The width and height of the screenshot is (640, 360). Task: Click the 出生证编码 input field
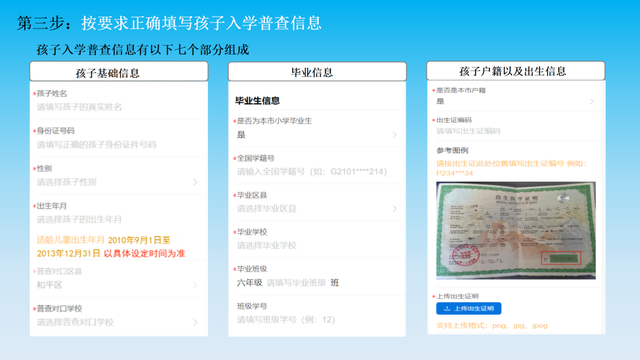468,131
